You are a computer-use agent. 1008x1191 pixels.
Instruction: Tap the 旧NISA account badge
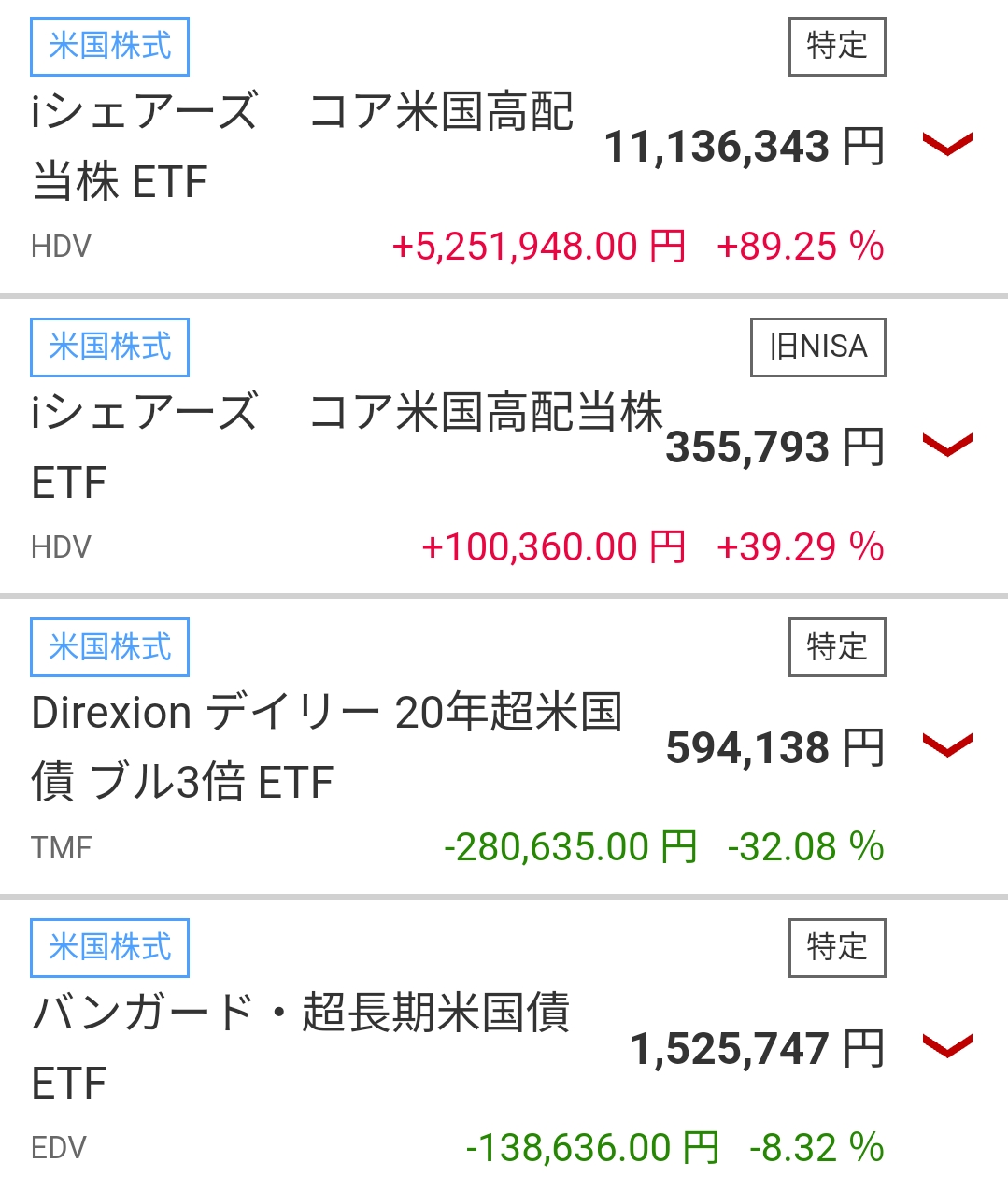pos(818,347)
